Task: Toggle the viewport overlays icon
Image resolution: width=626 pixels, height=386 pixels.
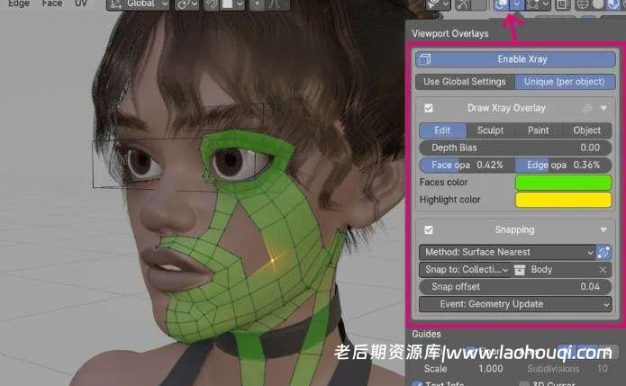Action: tap(501, 4)
